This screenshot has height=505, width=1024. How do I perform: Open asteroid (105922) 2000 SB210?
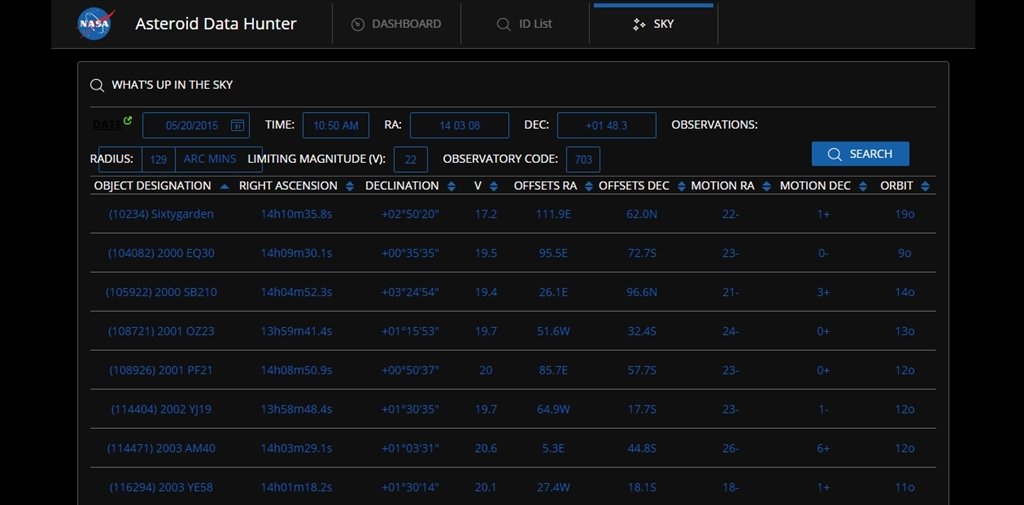pos(161,292)
